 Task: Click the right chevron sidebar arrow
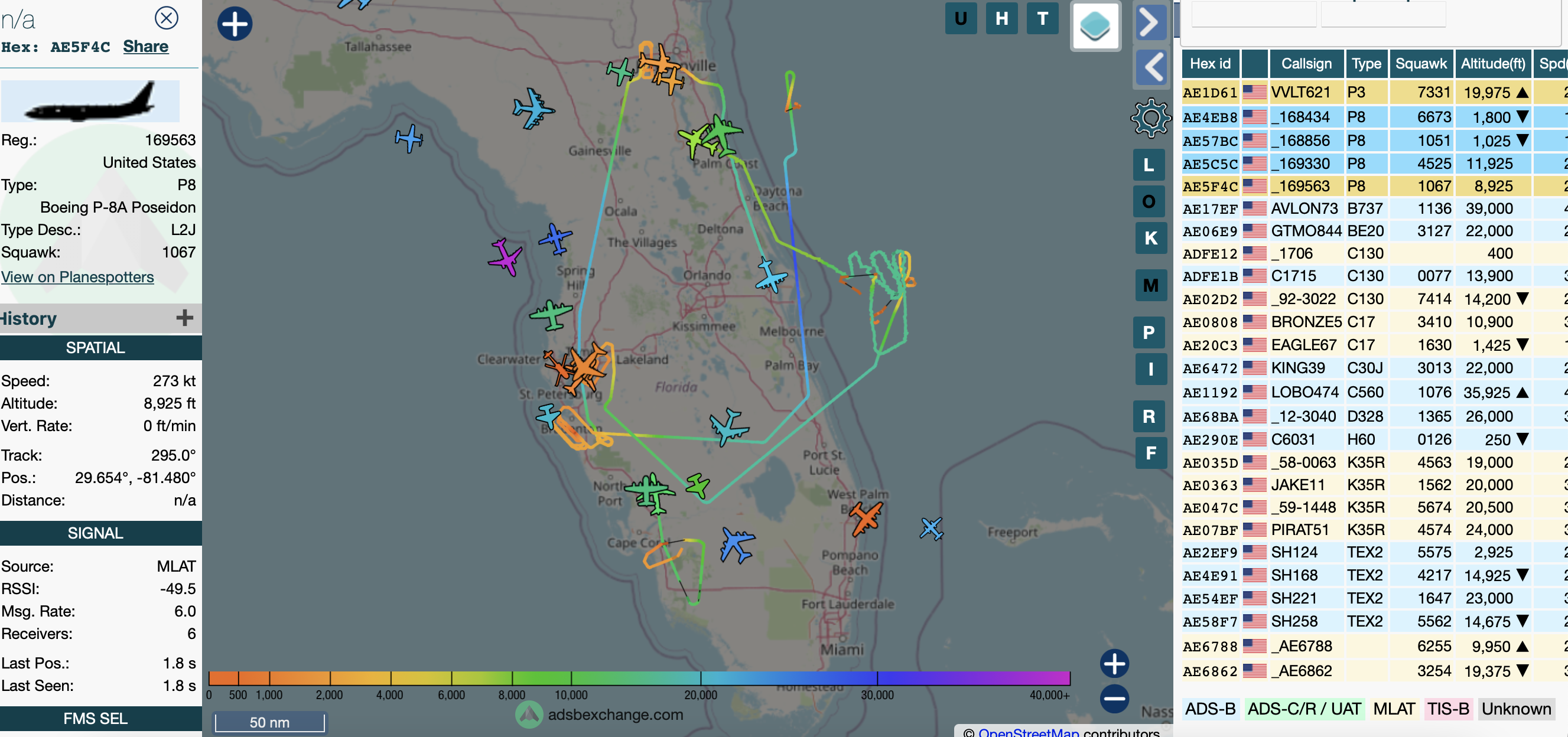(x=1150, y=23)
